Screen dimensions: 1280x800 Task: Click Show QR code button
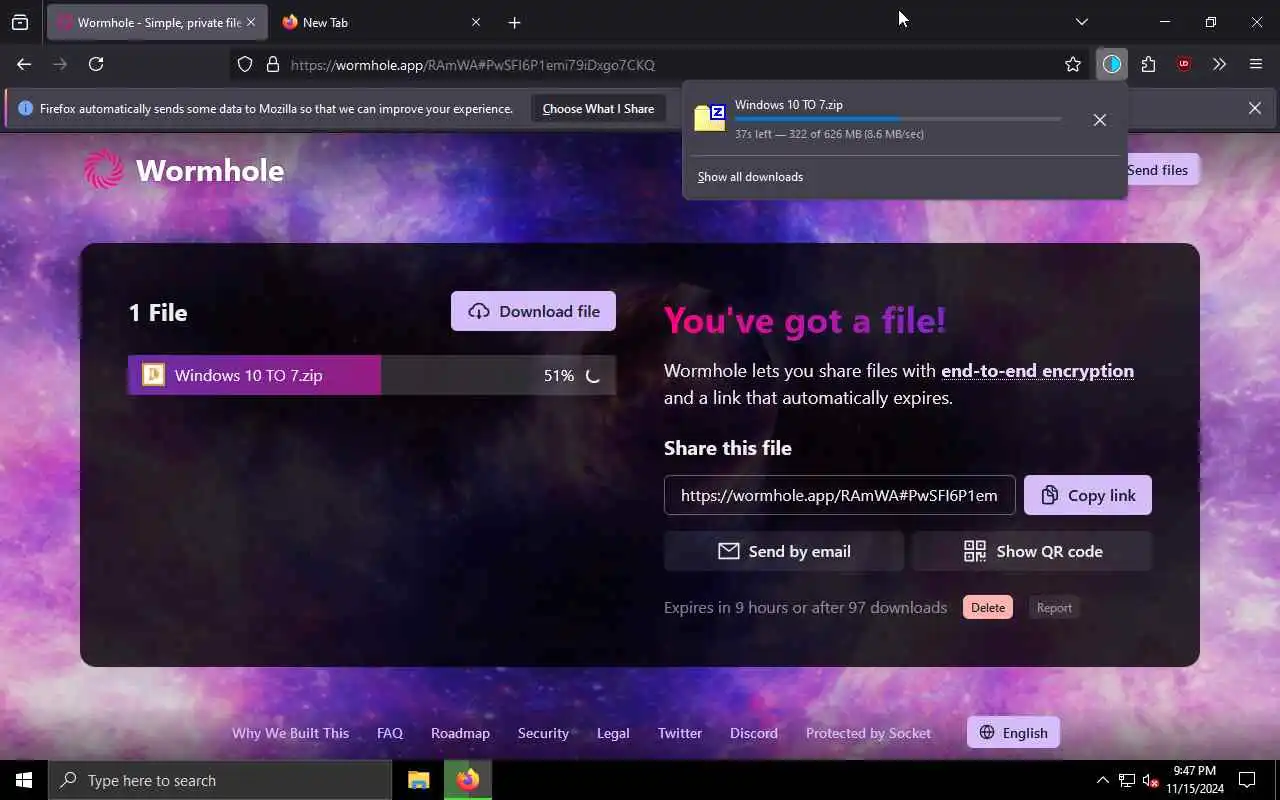point(1032,551)
